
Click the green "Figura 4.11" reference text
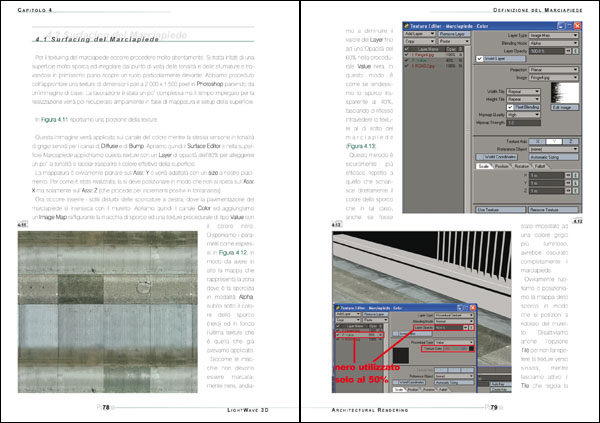pyautogui.click(x=54, y=119)
